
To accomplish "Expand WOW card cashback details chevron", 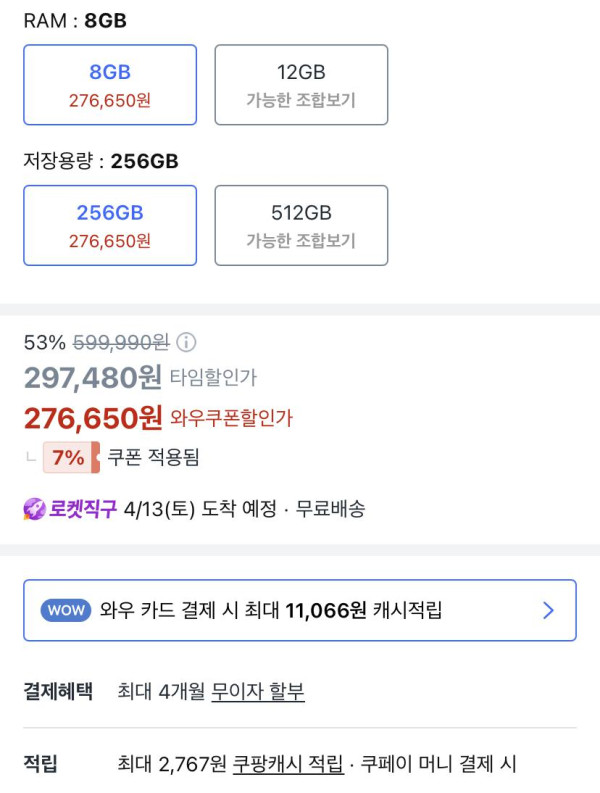I will pos(548,610).
